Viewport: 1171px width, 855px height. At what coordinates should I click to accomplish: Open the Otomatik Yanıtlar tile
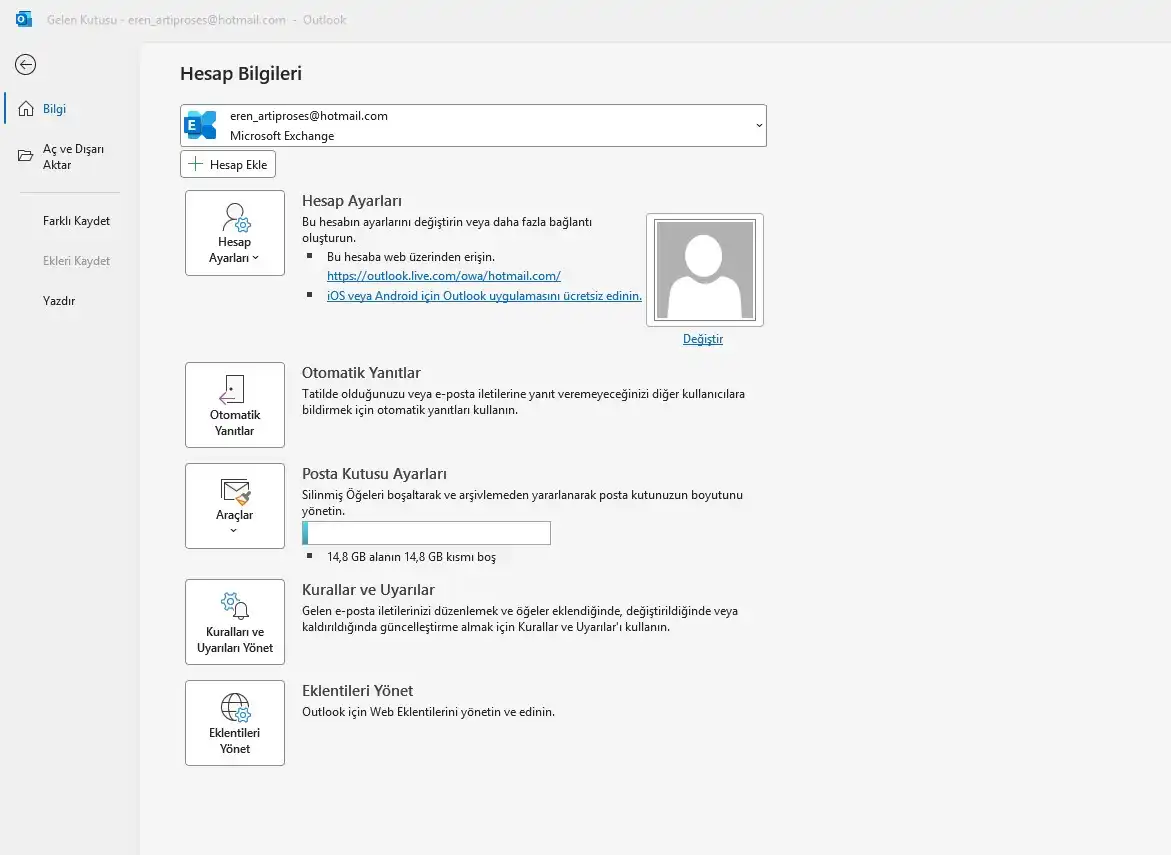click(x=234, y=405)
